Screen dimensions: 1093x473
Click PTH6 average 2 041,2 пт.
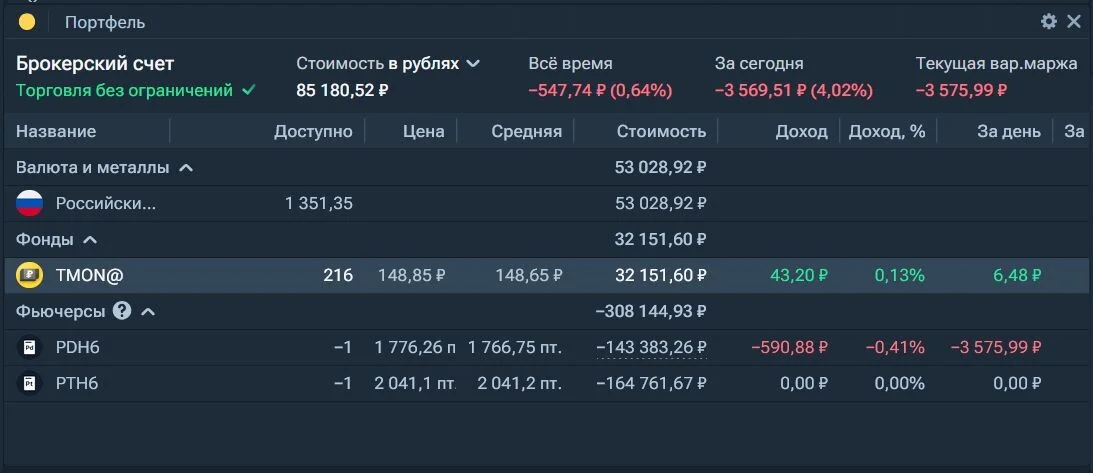[519, 383]
